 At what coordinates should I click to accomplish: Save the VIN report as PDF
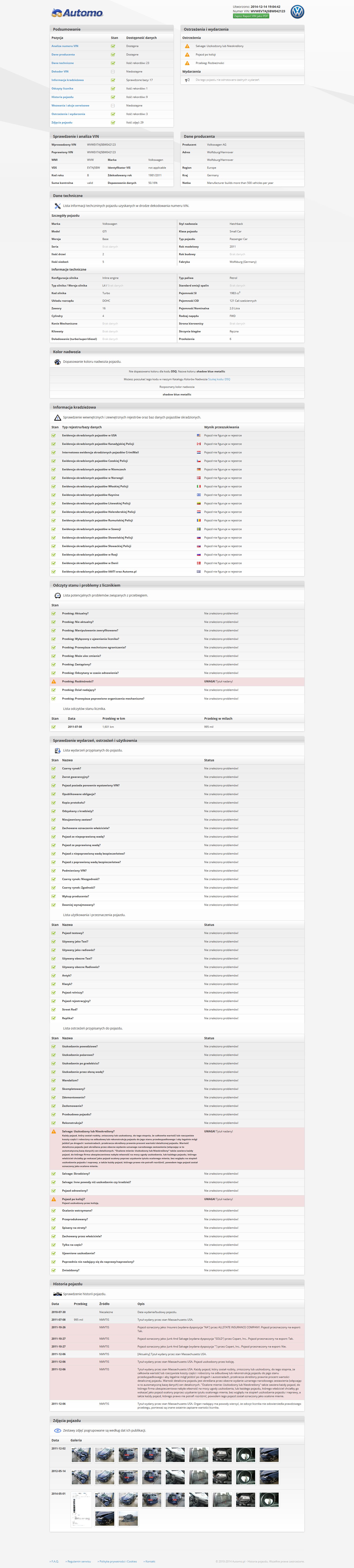click(x=251, y=16)
